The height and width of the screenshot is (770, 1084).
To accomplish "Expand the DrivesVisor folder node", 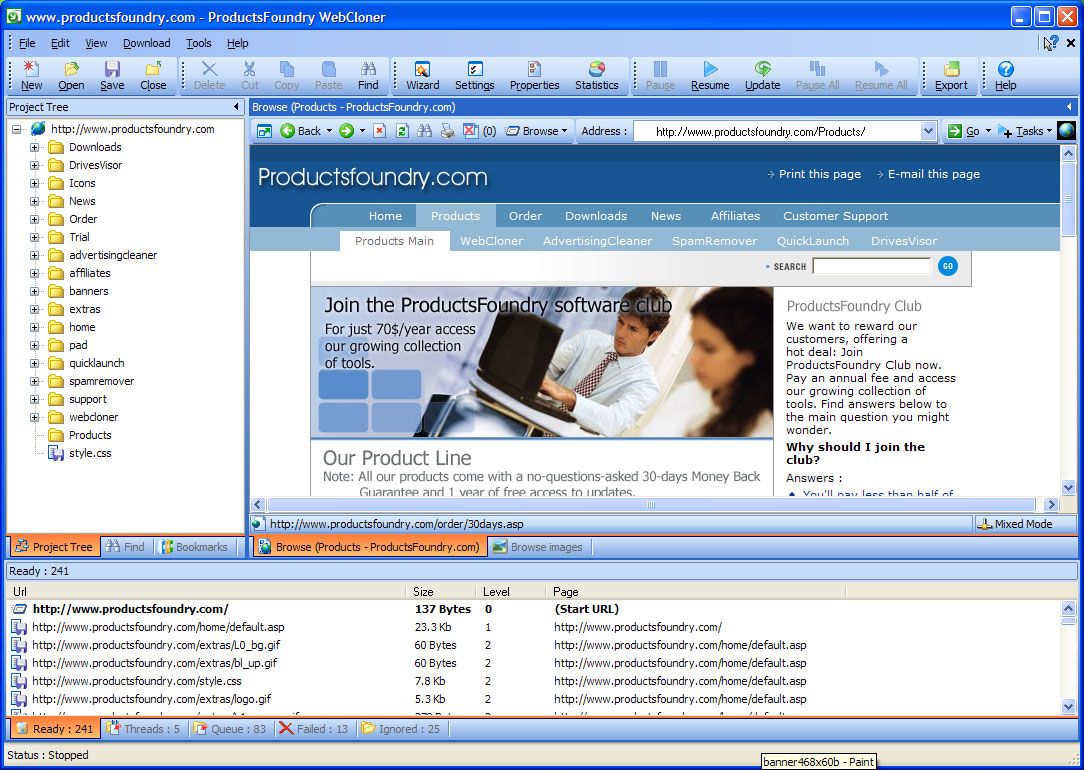I will [x=35, y=165].
